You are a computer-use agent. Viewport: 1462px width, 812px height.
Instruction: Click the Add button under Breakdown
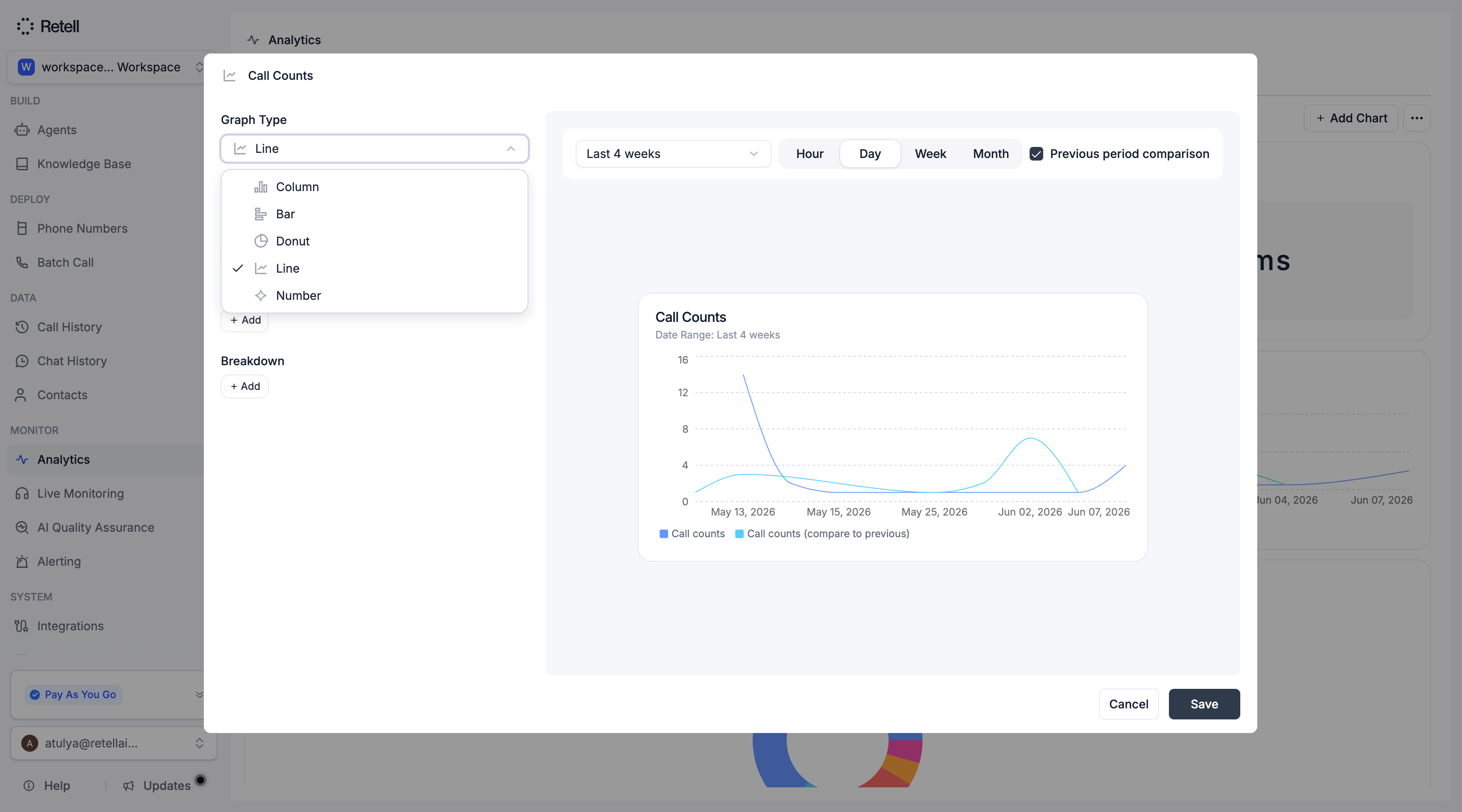point(245,386)
